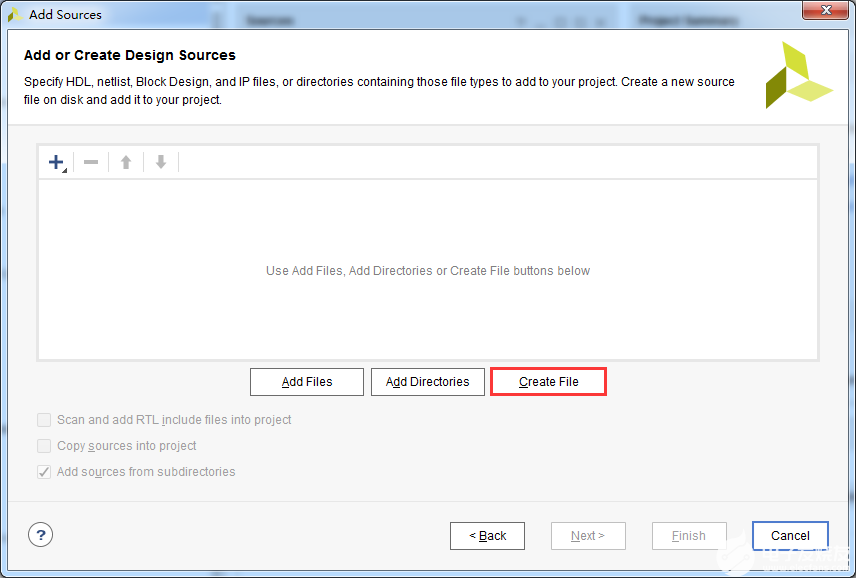856x578 pixels.
Task: Toggle Copy sources into project checkbox
Action: click(44, 446)
